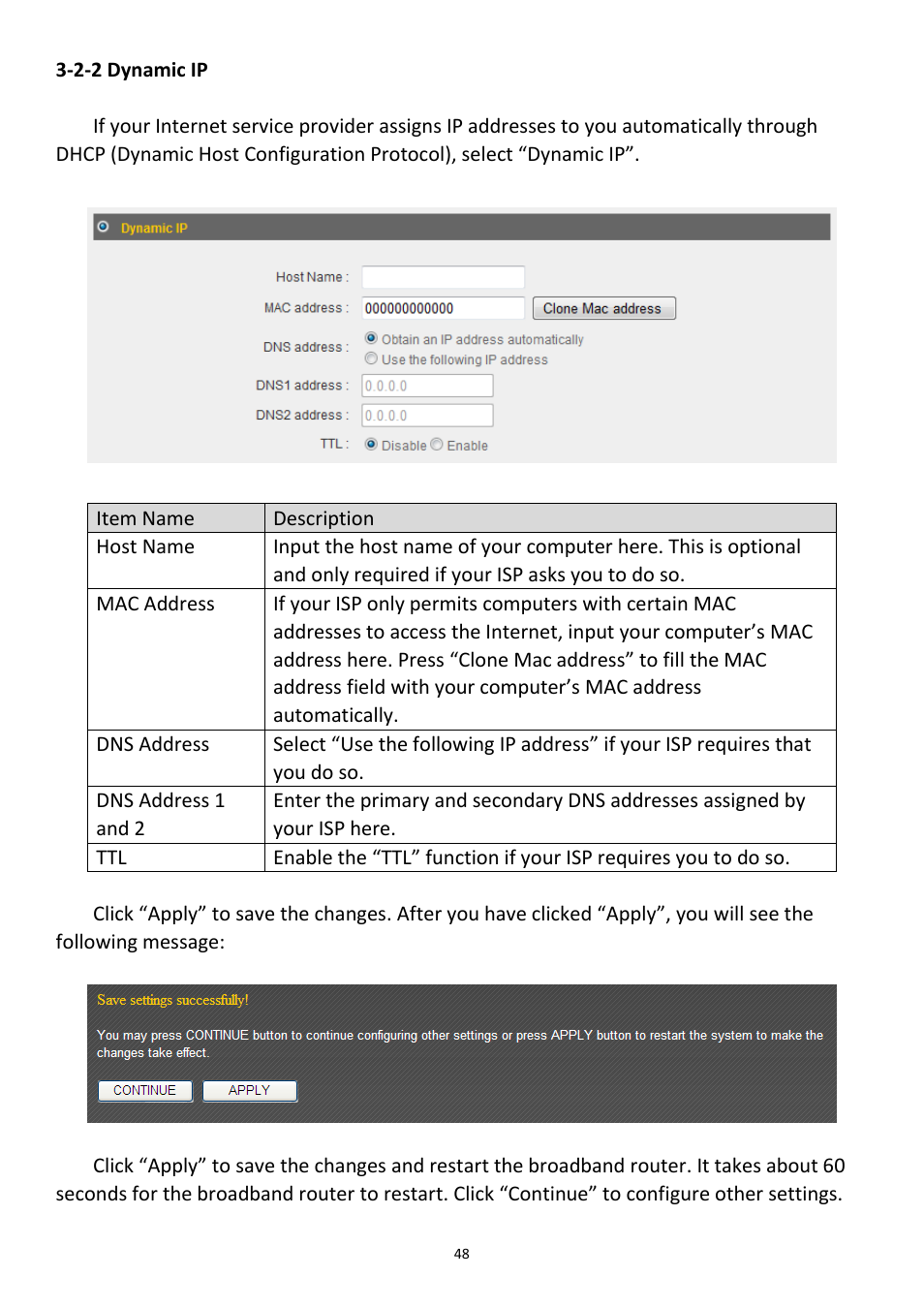Click the 'TTL' table cell
The image size is (924, 1308).
[176, 857]
